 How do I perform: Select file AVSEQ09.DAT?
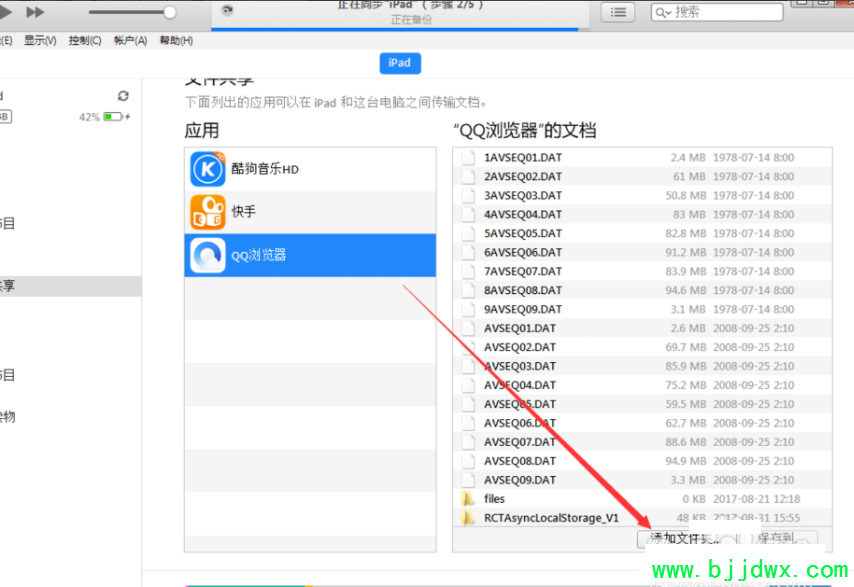tap(642, 480)
